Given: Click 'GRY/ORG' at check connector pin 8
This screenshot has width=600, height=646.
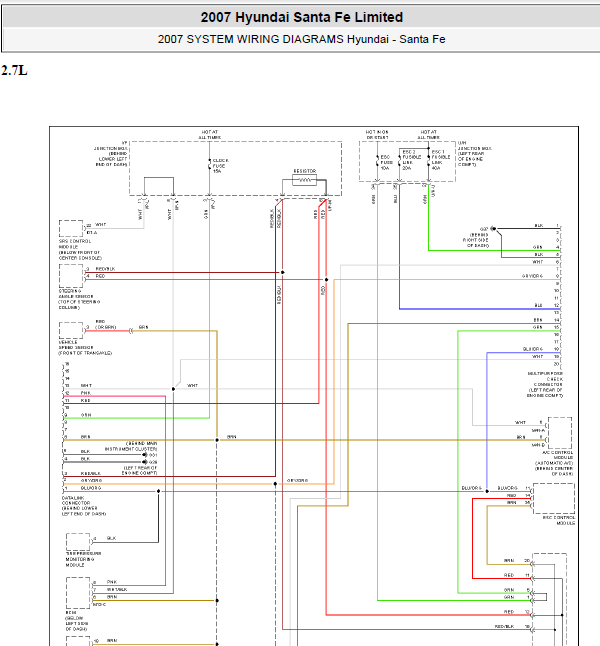Looking at the screenshot, I should pyautogui.click(x=532, y=276).
